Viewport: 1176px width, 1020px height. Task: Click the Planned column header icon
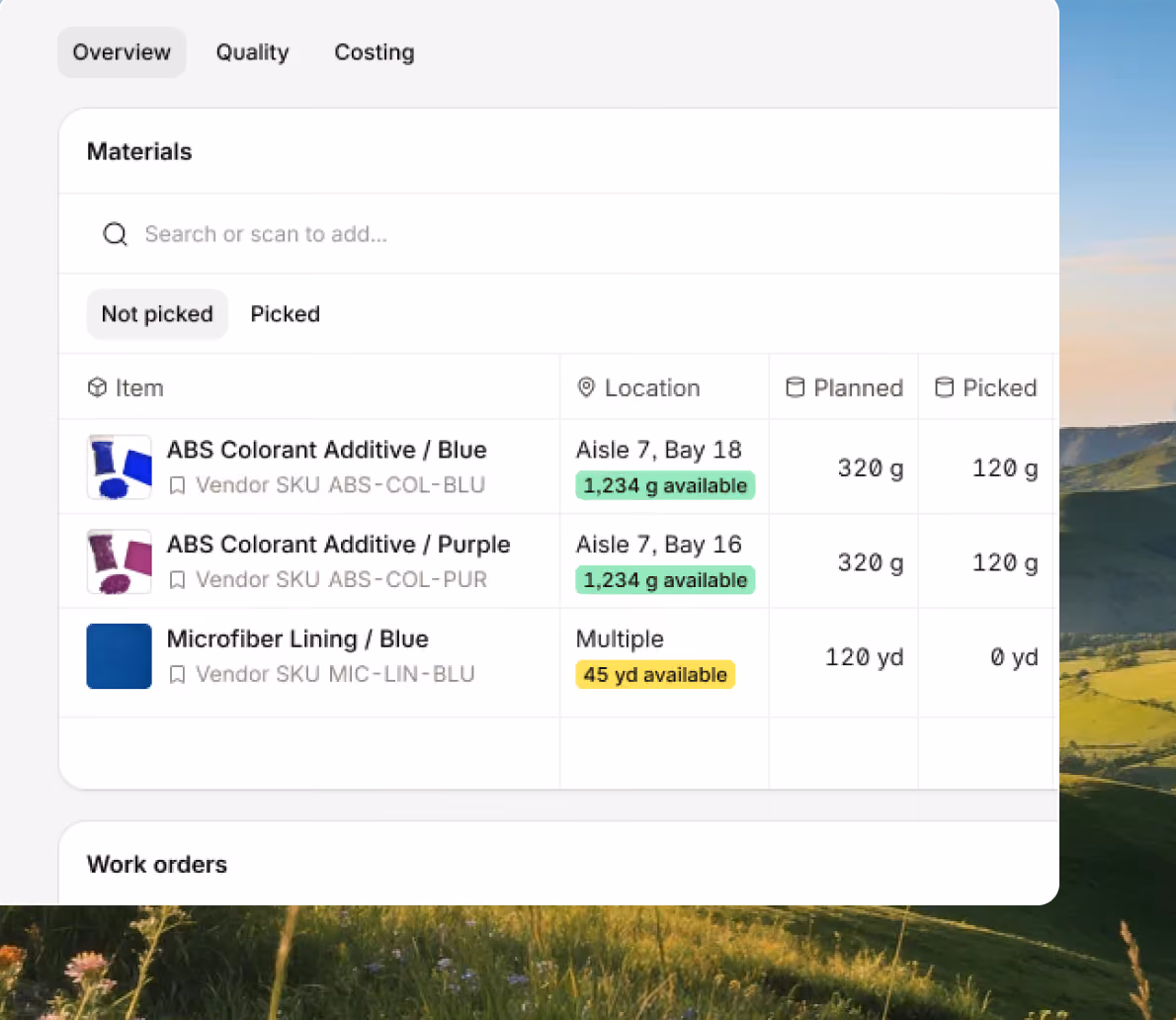pos(795,387)
